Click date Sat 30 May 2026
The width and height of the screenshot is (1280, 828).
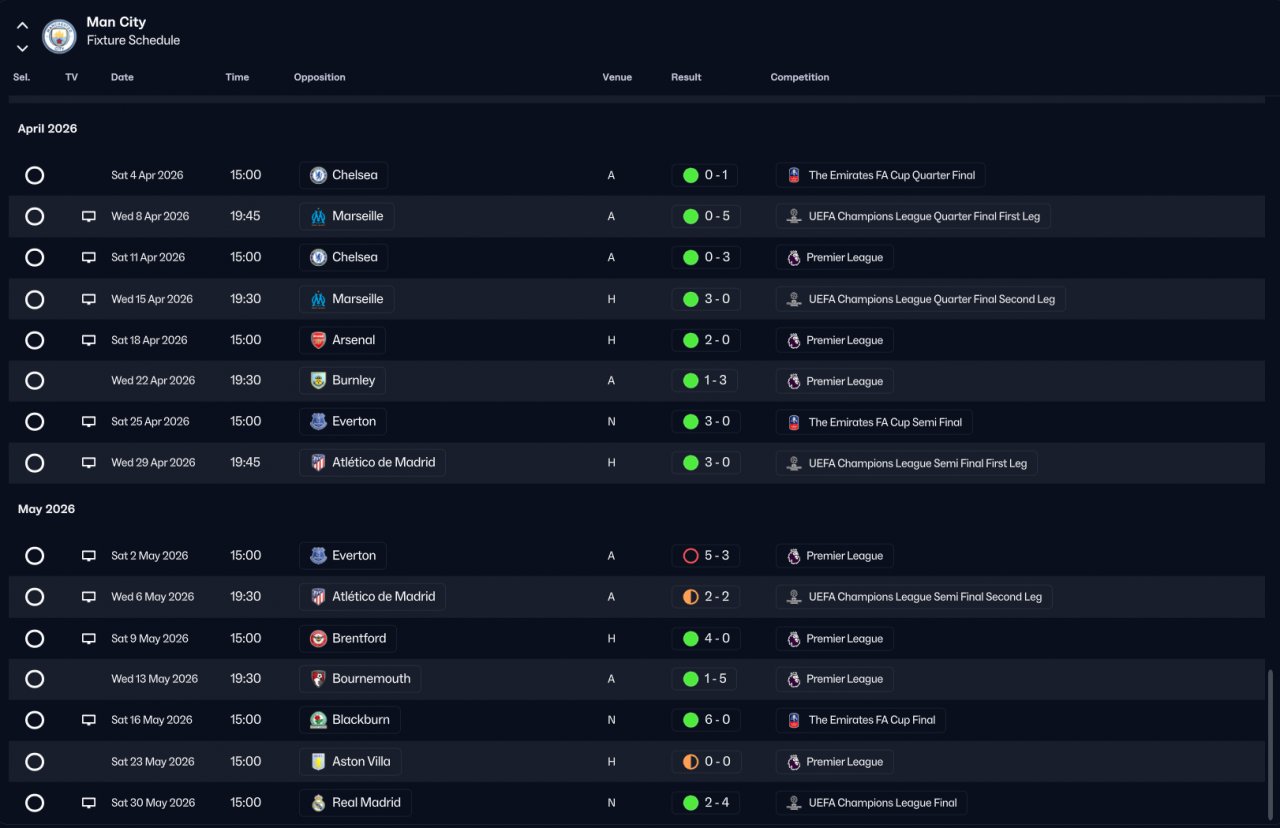[x=153, y=802]
